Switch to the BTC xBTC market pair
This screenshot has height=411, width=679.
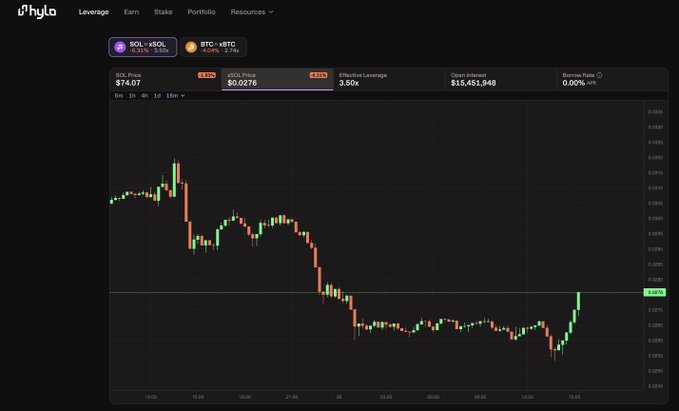213,47
